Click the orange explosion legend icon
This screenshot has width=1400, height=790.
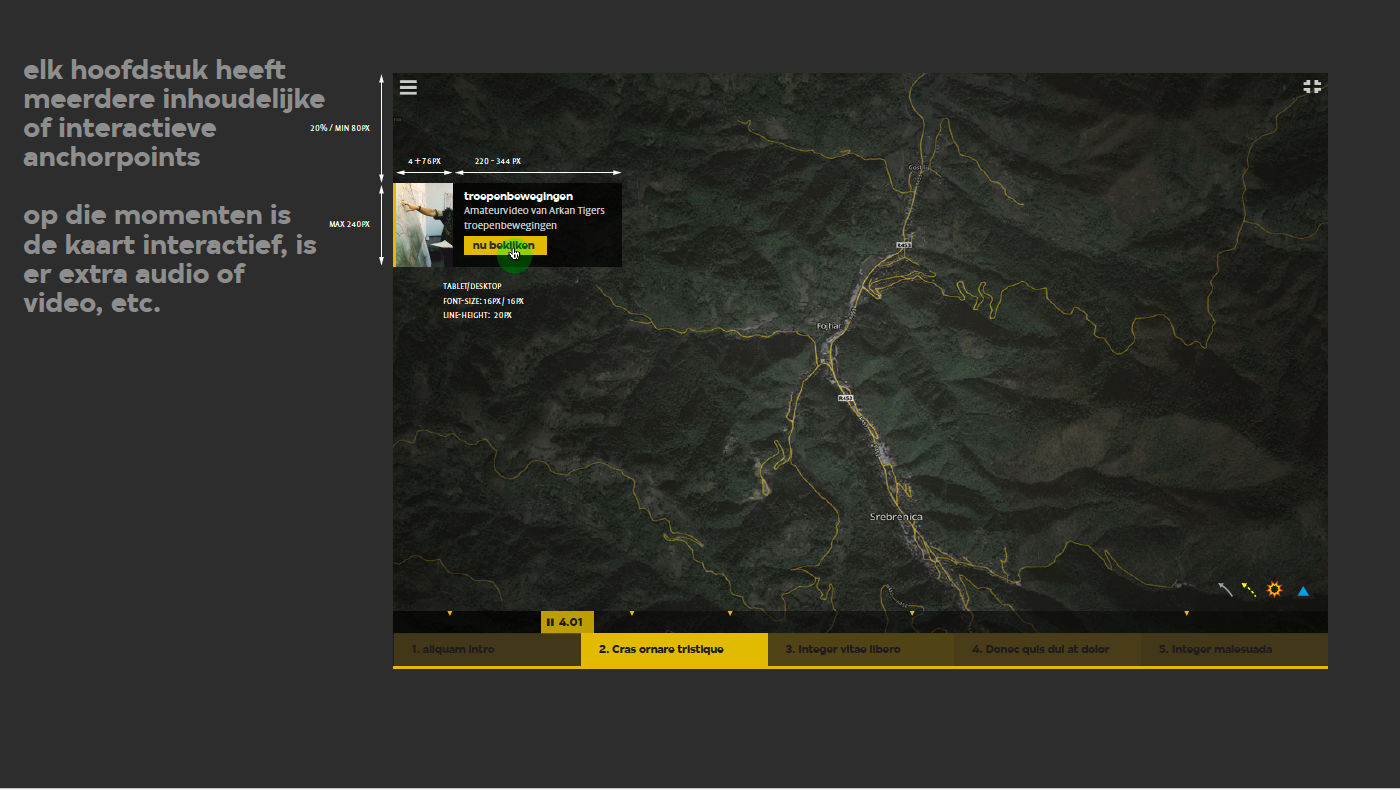pyautogui.click(x=1274, y=590)
